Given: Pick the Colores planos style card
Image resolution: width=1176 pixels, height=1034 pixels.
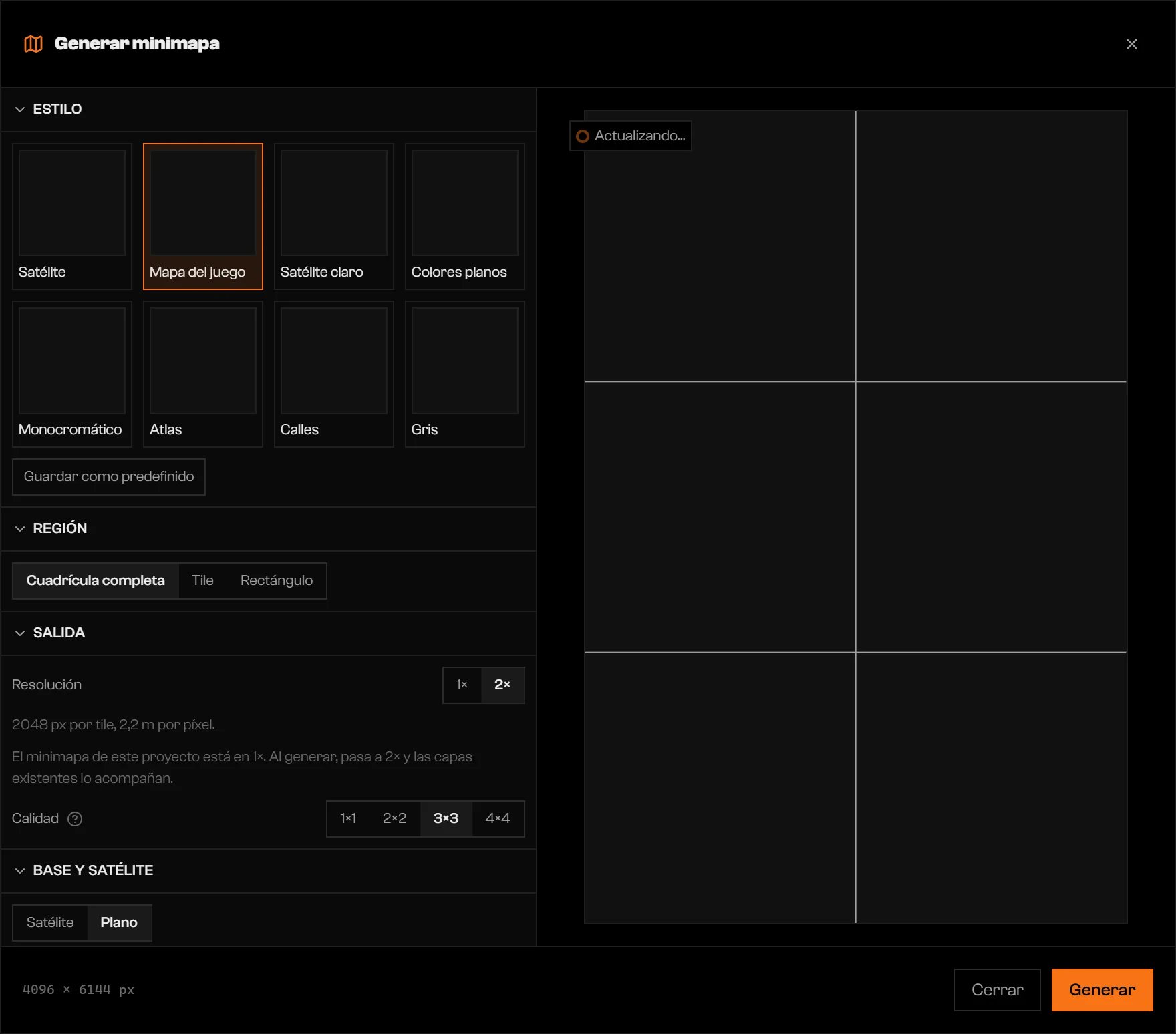Looking at the screenshot, I should (465, 216).
